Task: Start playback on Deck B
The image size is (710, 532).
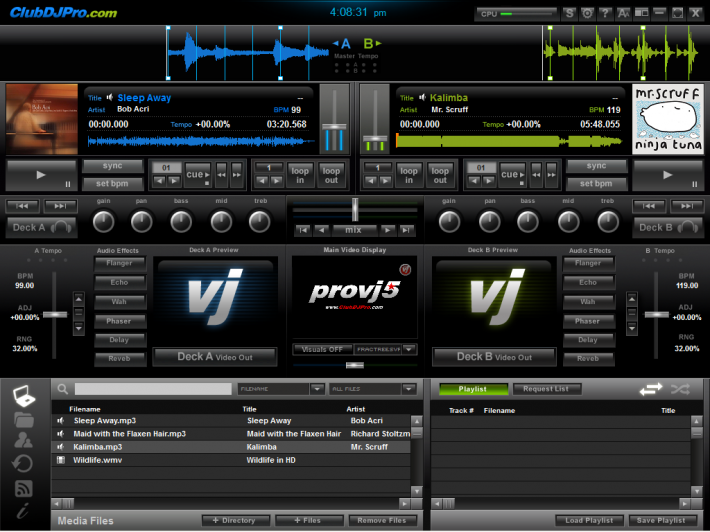Action: click(668, 175)
